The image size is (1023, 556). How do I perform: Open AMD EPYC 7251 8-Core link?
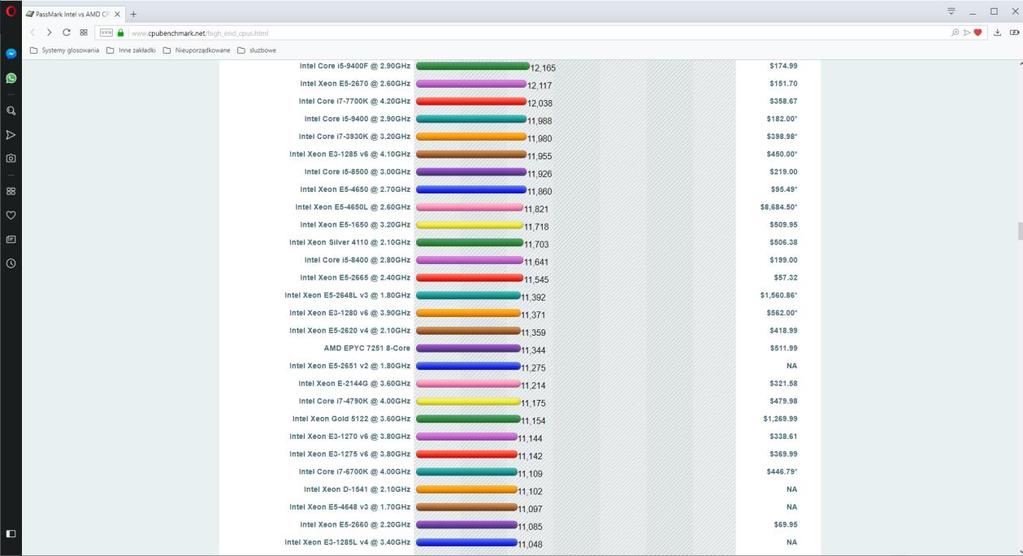[x=367, y=348]
